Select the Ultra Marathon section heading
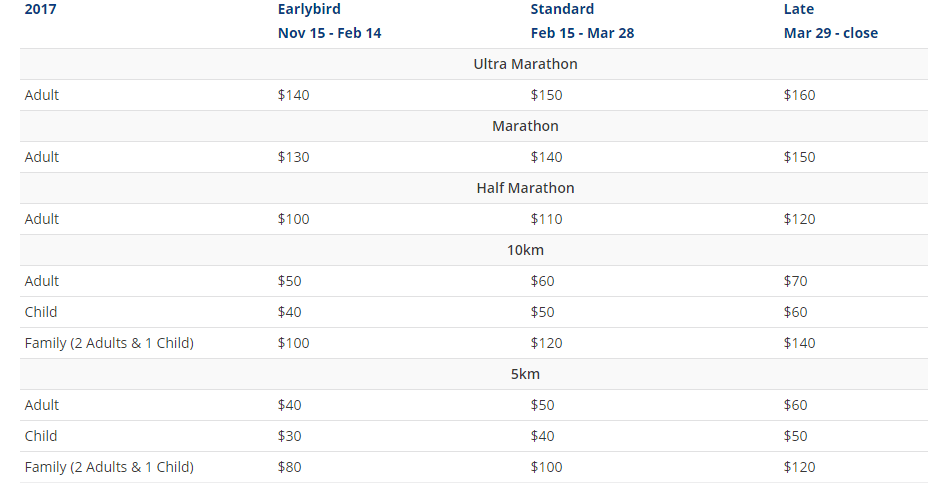Screen dimensions: 928x493 click(x=525, y=64)
